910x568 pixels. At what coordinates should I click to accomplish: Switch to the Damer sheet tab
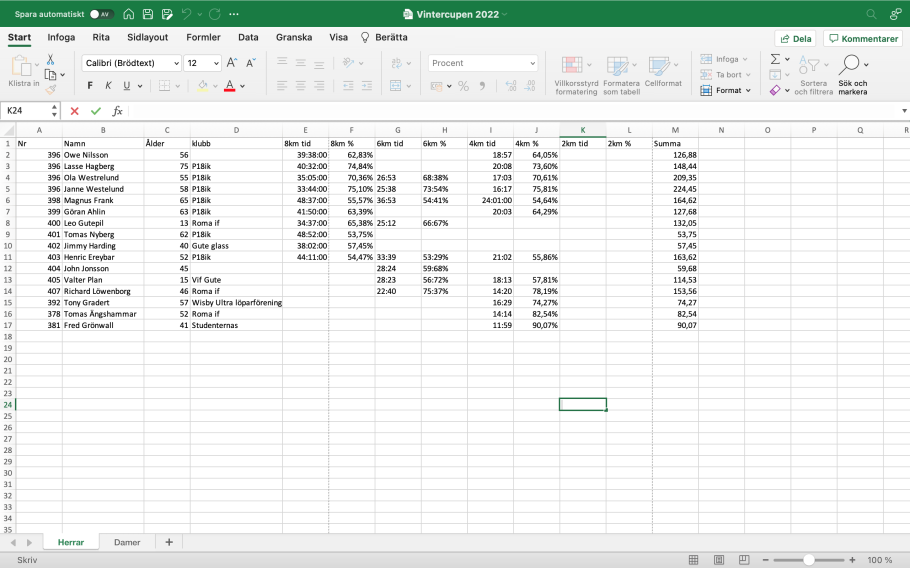pyautogui.click(x=127, y=542)
